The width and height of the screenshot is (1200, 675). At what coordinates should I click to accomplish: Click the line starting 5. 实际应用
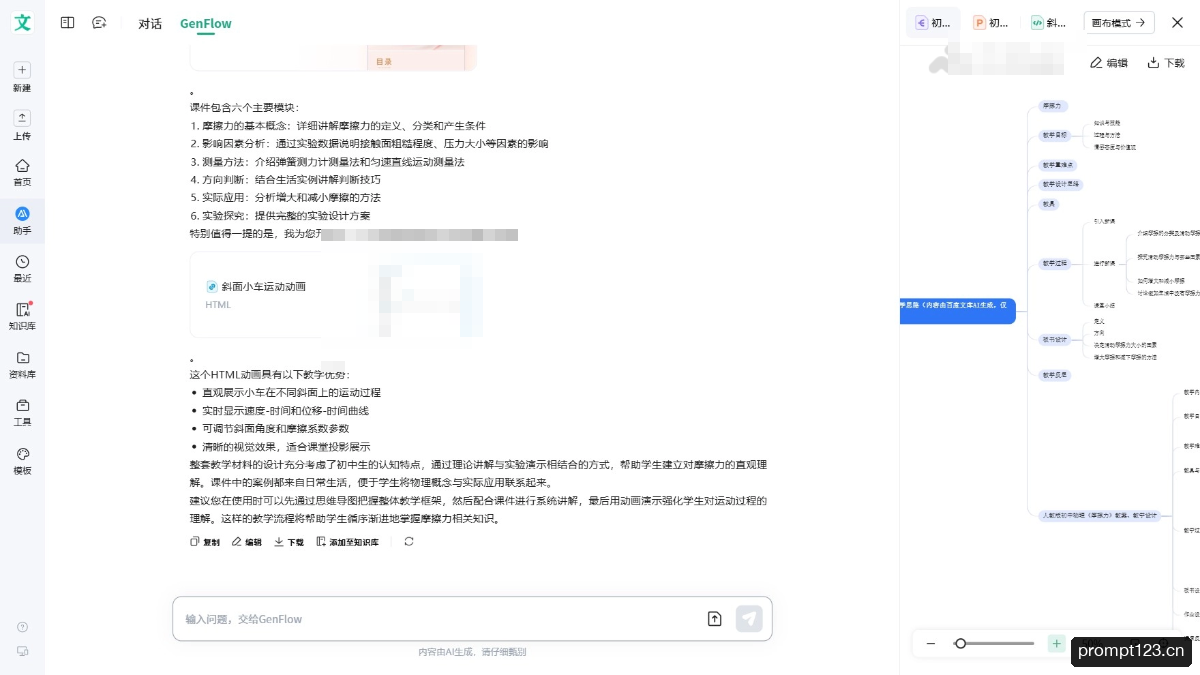click(x=285, y=198)
